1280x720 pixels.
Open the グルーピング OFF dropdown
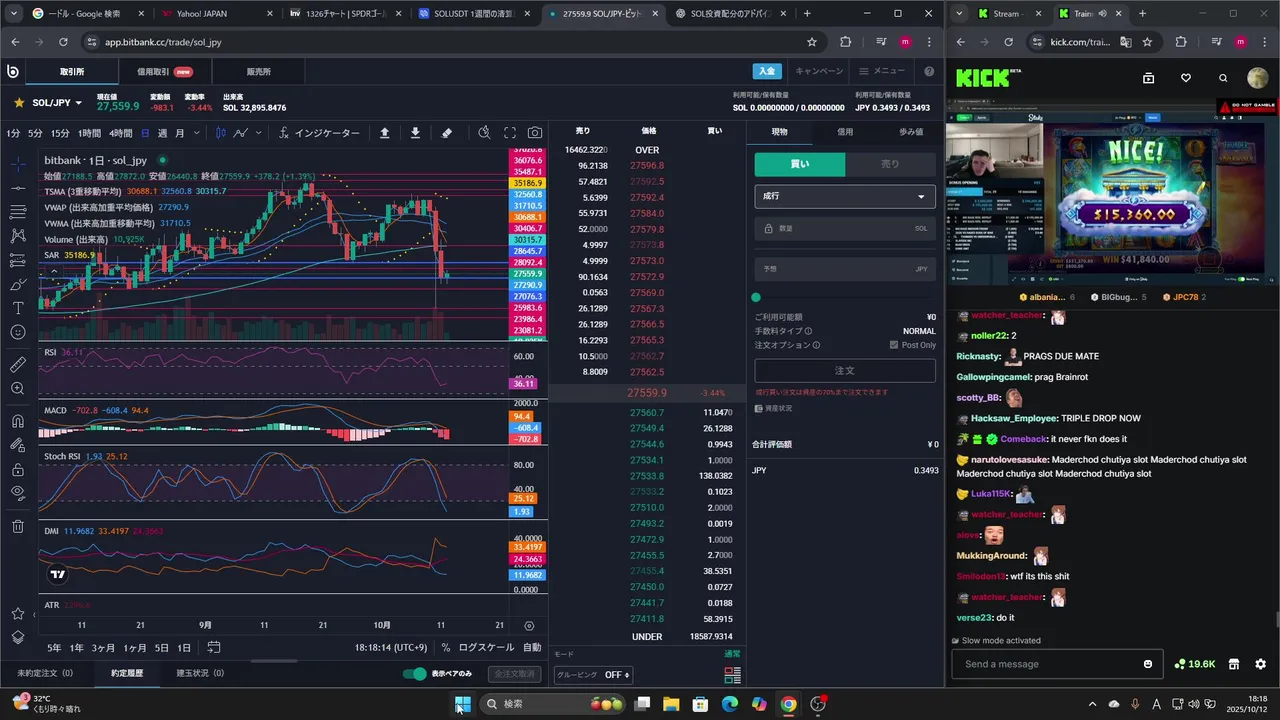(594, 675)
